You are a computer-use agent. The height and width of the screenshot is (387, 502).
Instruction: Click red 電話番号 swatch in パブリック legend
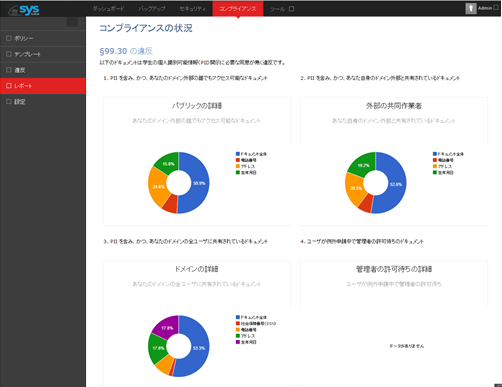tap(238, 160)
